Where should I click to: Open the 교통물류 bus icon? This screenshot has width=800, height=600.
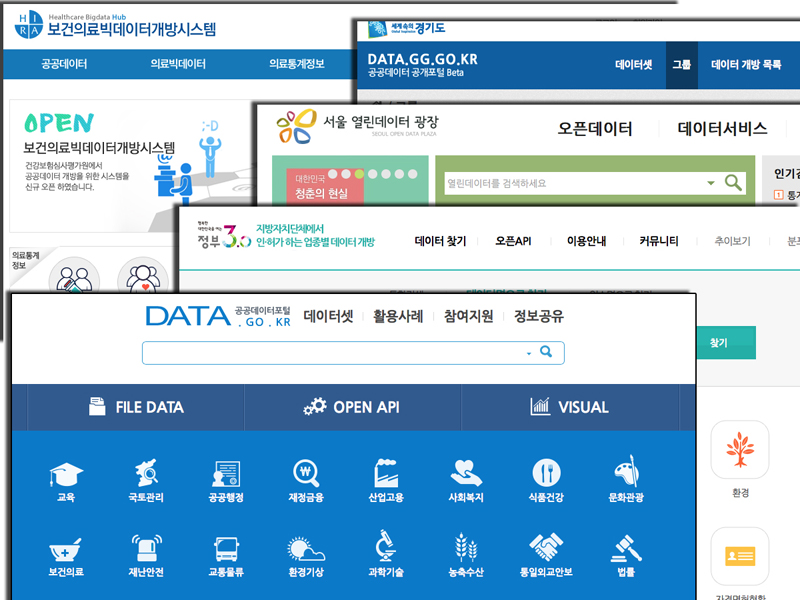coord(226,549)
